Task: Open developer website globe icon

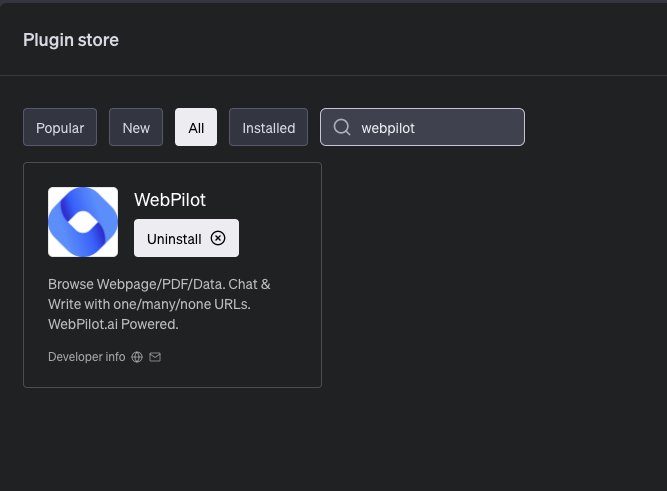Action: point(137,357)
